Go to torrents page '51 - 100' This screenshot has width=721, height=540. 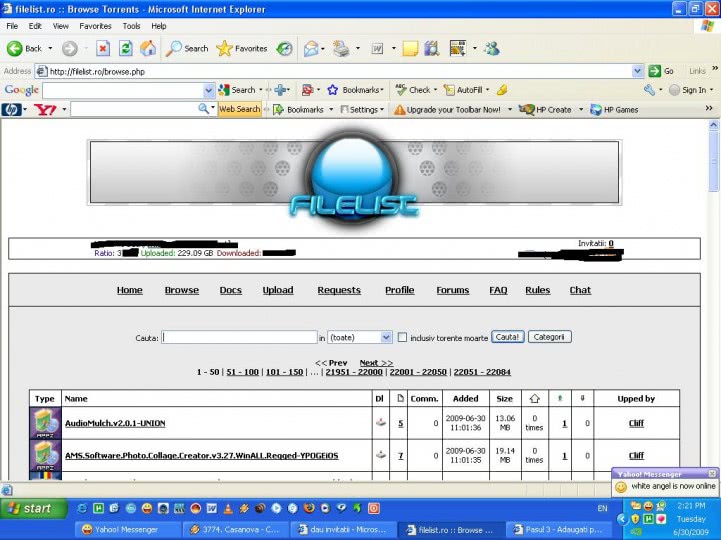242,372
